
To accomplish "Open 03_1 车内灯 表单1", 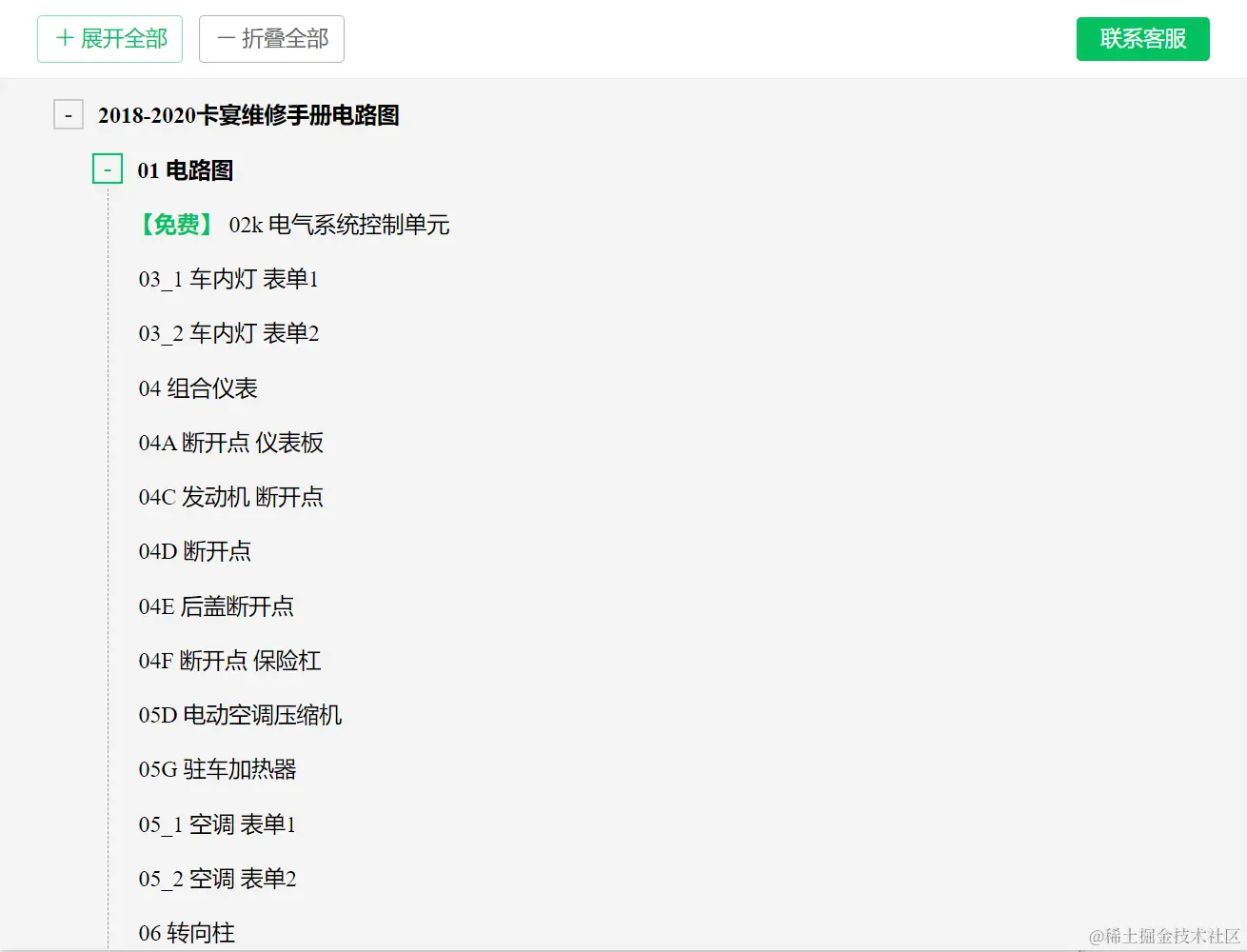I will coord(228,279).
